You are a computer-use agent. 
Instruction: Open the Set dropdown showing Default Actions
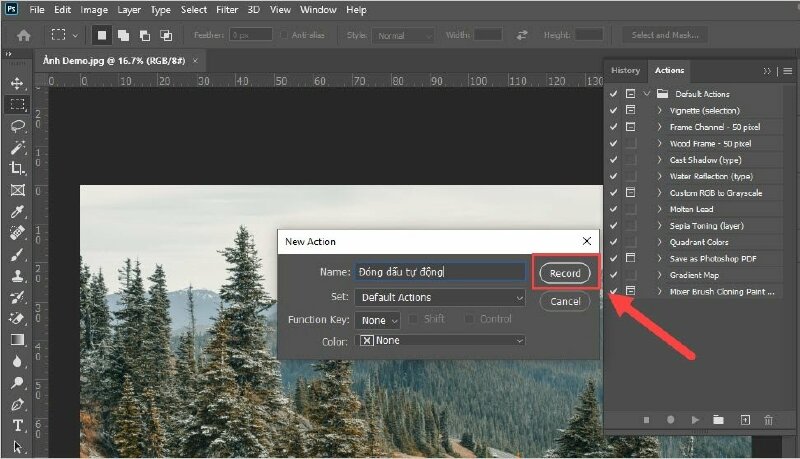click(x=440, y=297)
